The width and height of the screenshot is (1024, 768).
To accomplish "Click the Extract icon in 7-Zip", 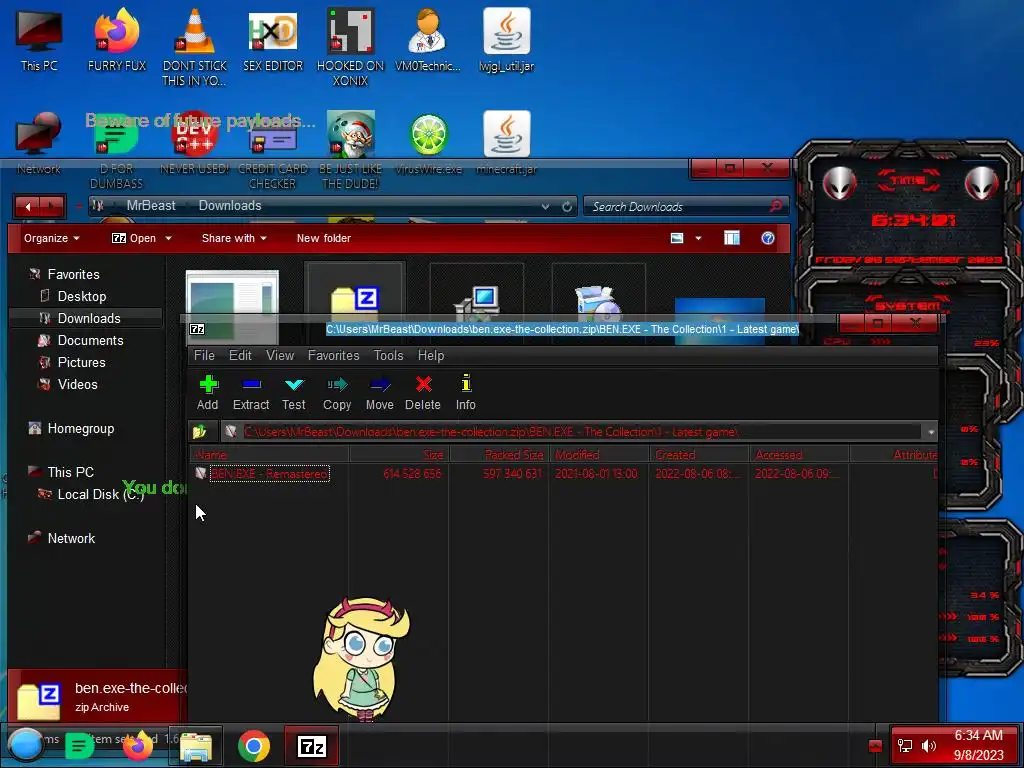I will (251, 392).
